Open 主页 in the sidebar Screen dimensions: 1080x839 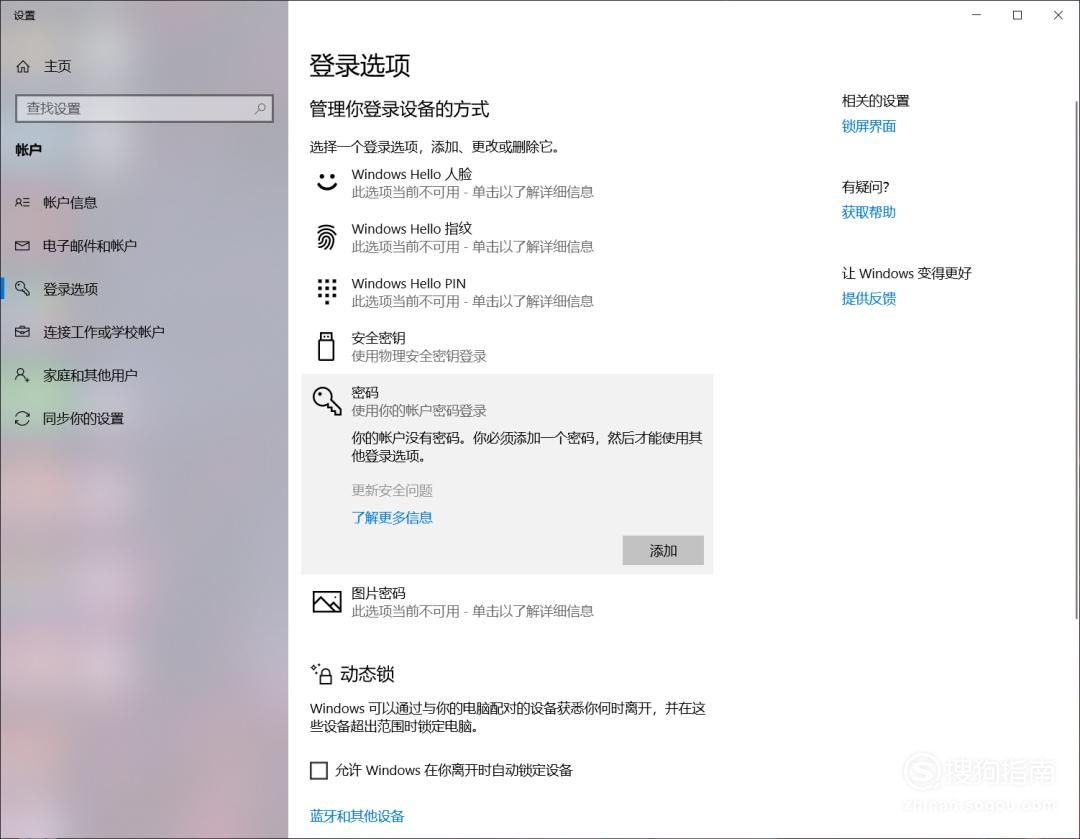57,66
